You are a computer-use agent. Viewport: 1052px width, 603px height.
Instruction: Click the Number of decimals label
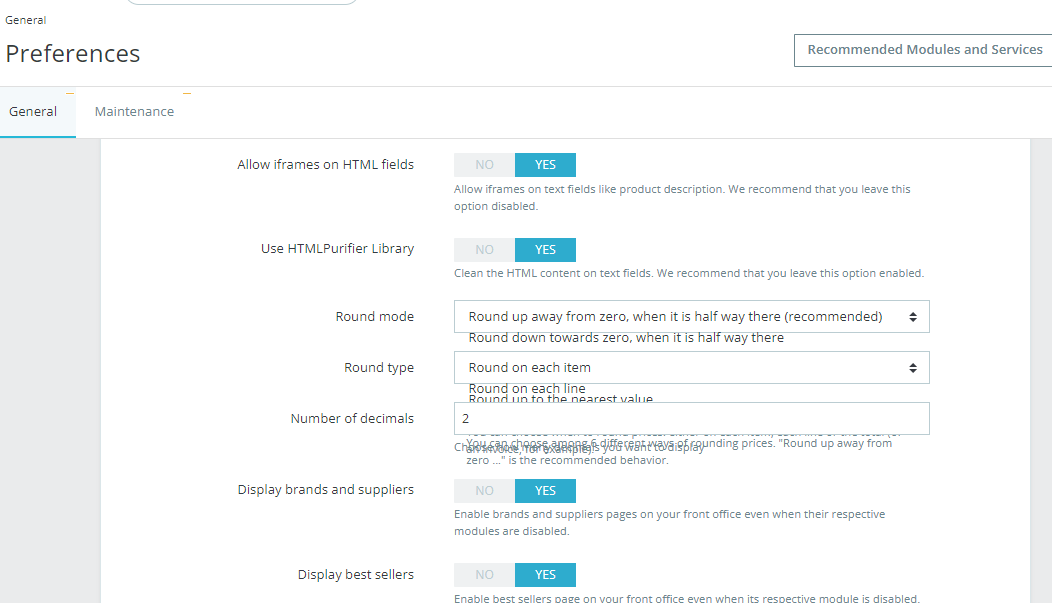[x=352, y=419]
